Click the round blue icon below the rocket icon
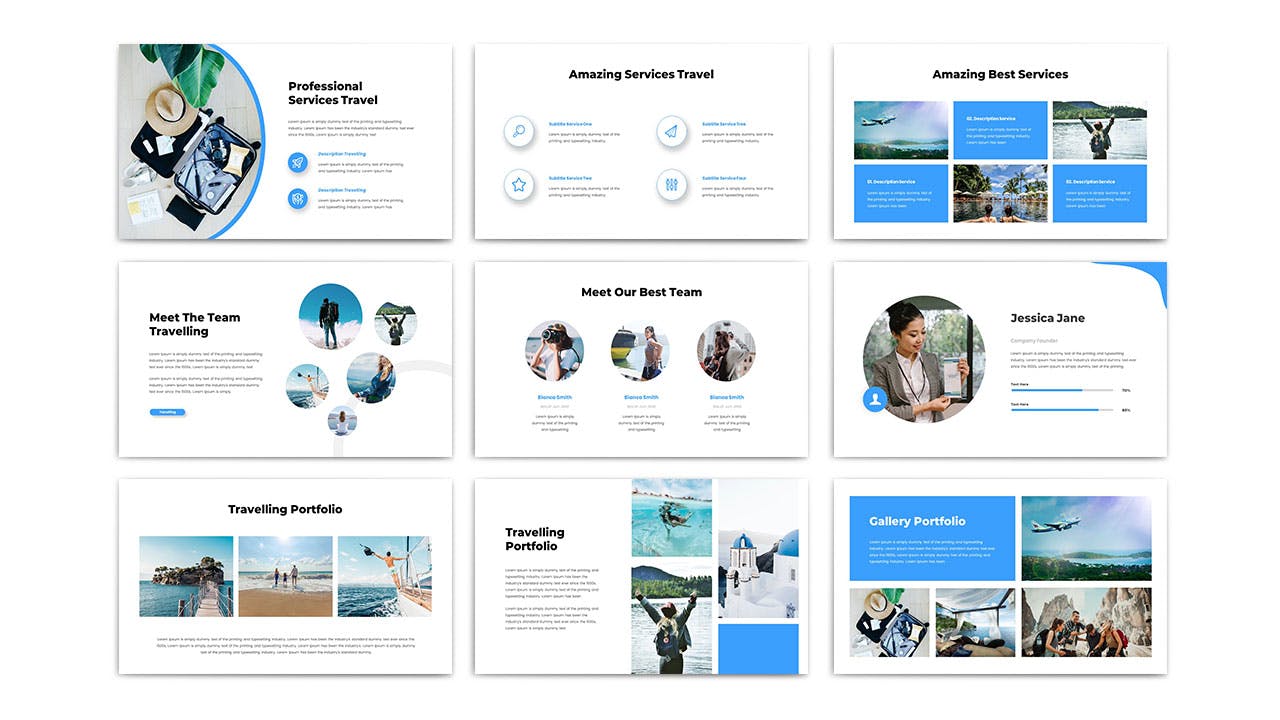 (298, 198)
